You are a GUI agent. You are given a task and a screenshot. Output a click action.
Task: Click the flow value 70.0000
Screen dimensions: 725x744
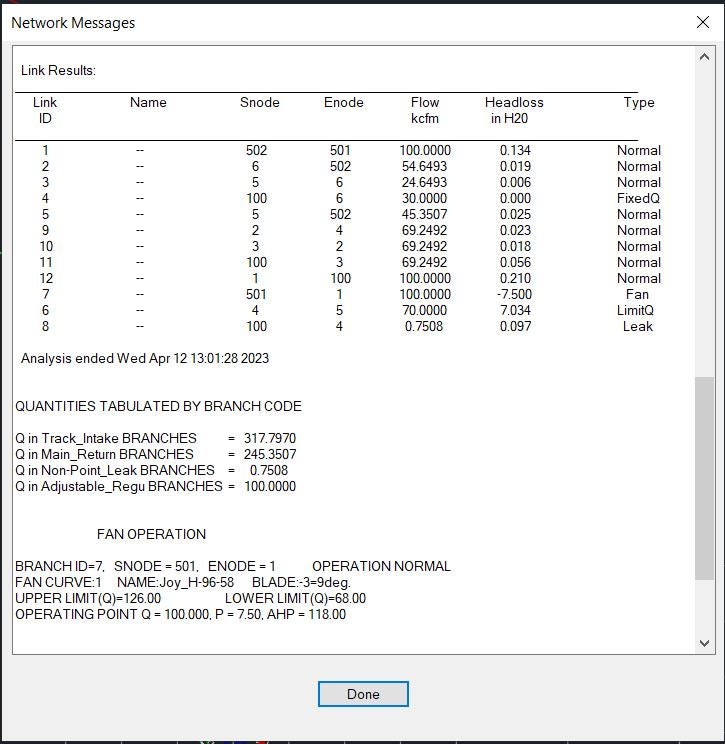coord(424,310)
